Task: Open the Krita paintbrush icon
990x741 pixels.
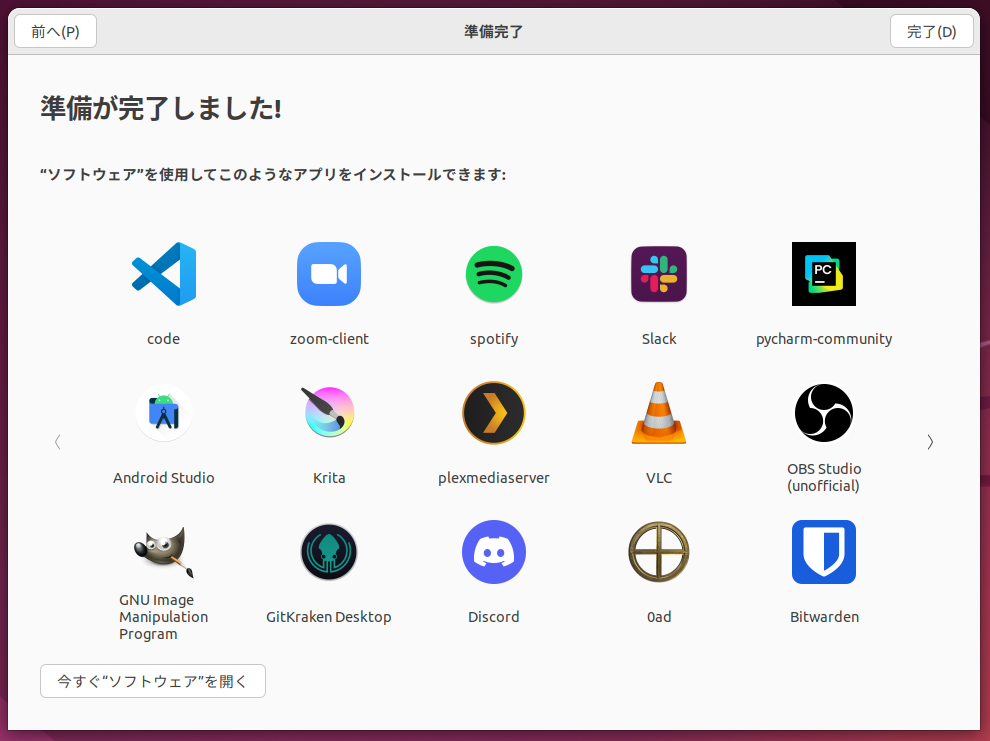Action: point(329,413)
